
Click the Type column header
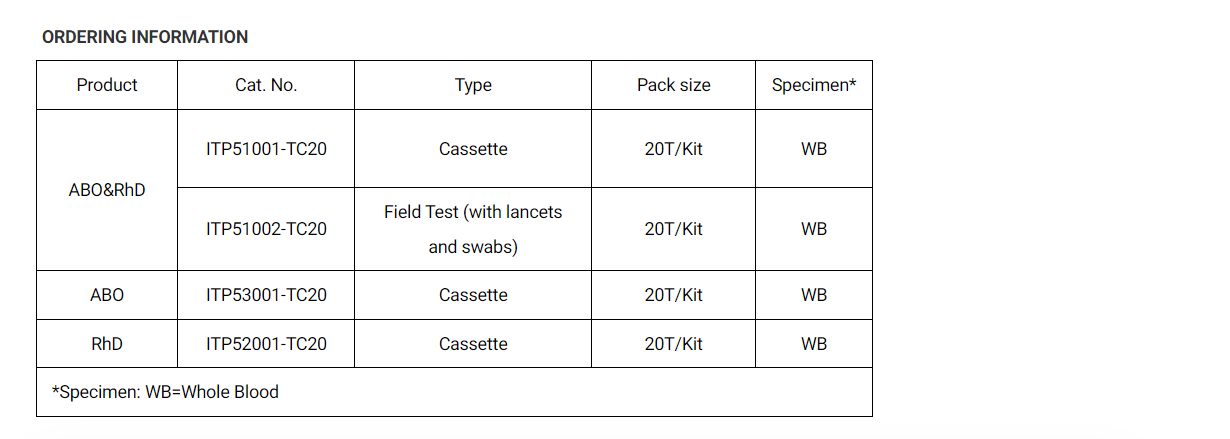pos(473,85)
